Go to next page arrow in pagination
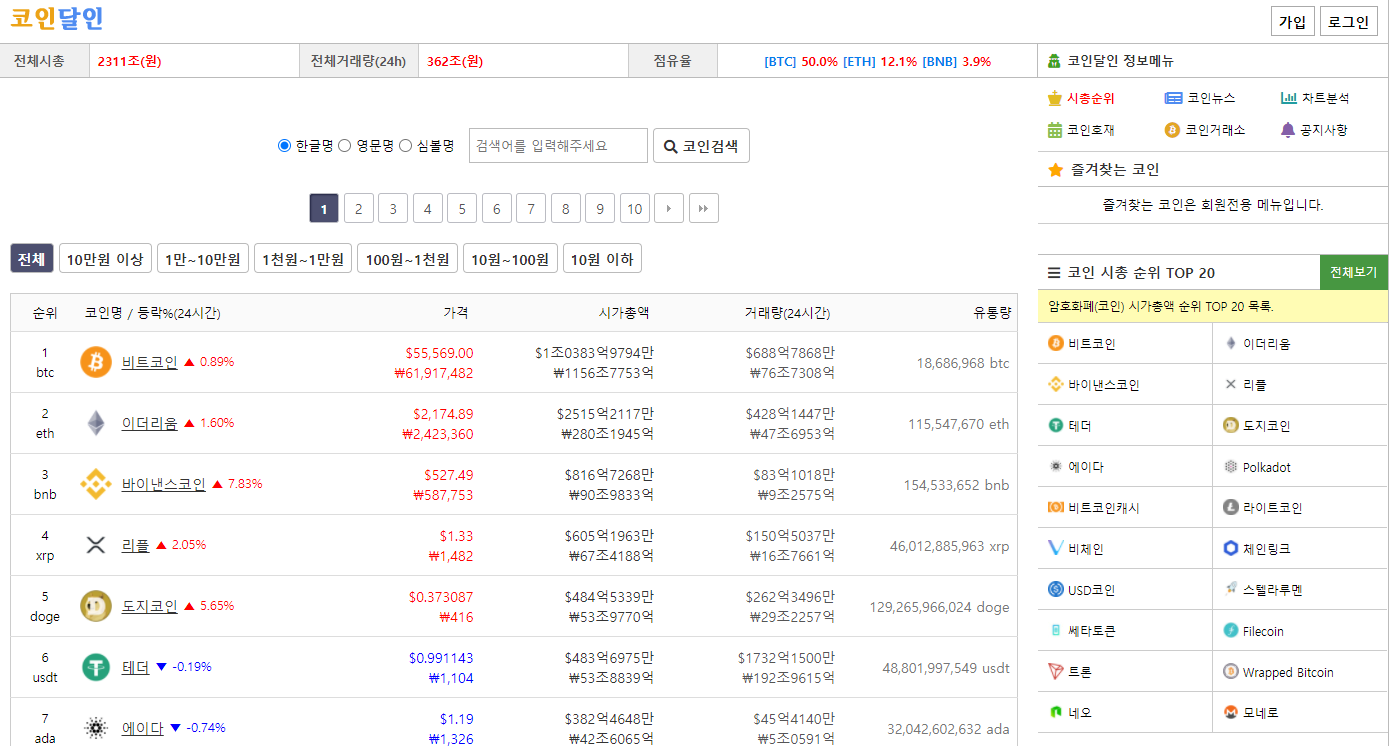 pos(669,209)
